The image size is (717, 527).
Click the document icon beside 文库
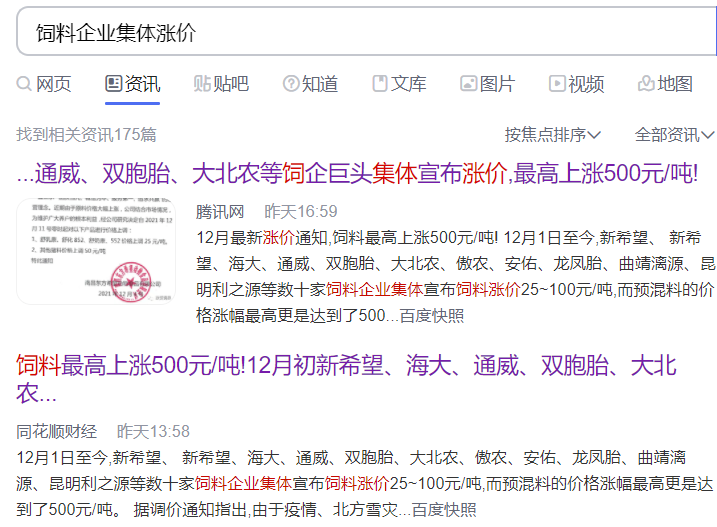[x=380, y=84]
